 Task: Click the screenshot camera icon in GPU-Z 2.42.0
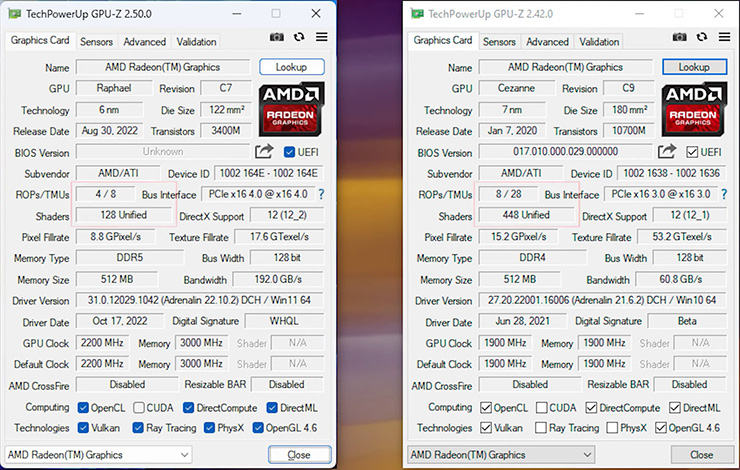point(680,37)
